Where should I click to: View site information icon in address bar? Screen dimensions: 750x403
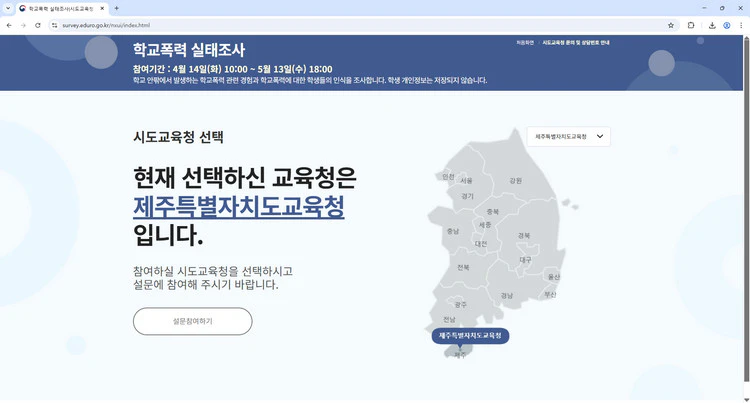click(x=57, y=25)
